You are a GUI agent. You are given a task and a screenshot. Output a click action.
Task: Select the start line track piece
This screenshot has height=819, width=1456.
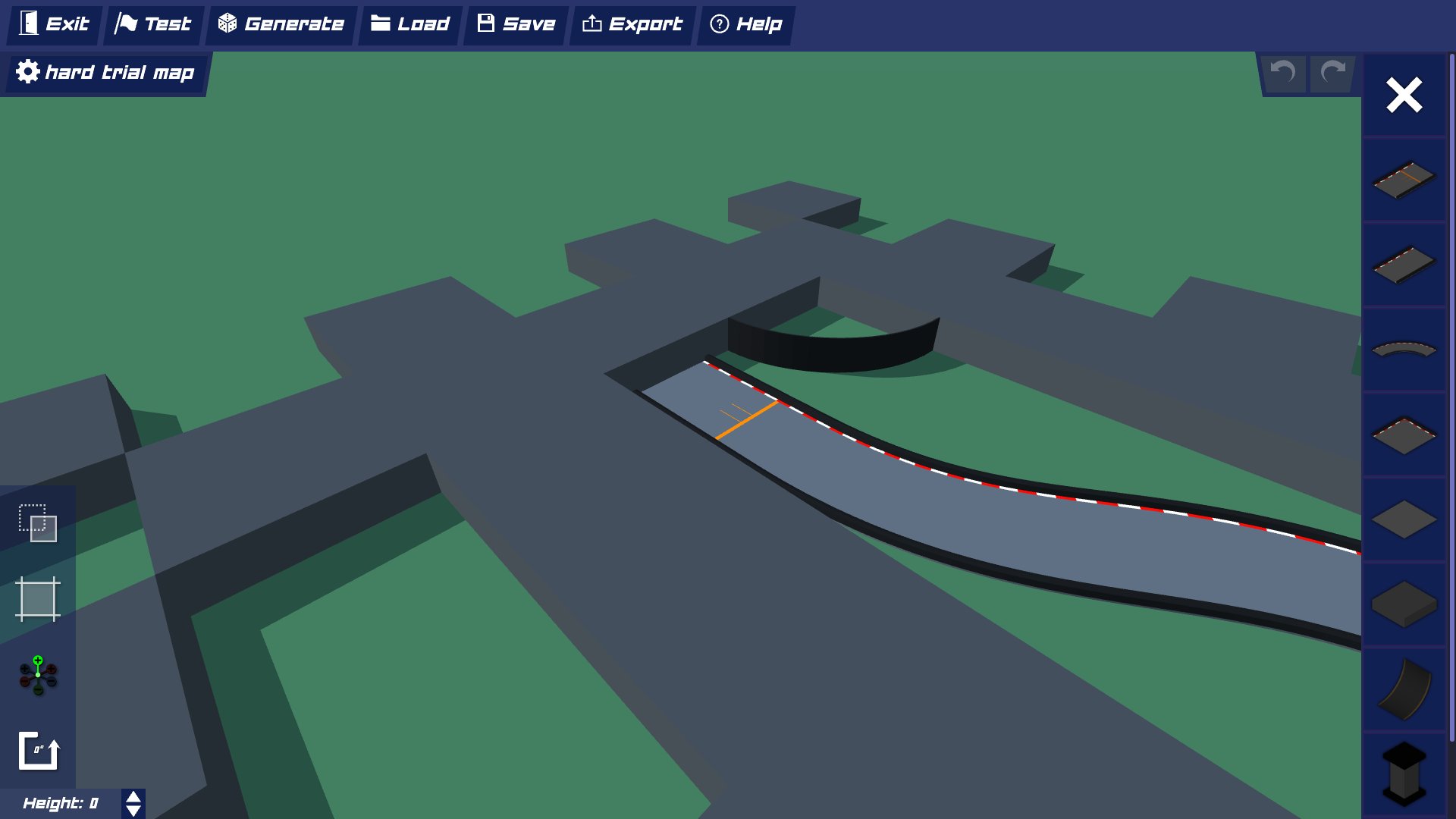pyautogui.click(x=1404, y=180)
